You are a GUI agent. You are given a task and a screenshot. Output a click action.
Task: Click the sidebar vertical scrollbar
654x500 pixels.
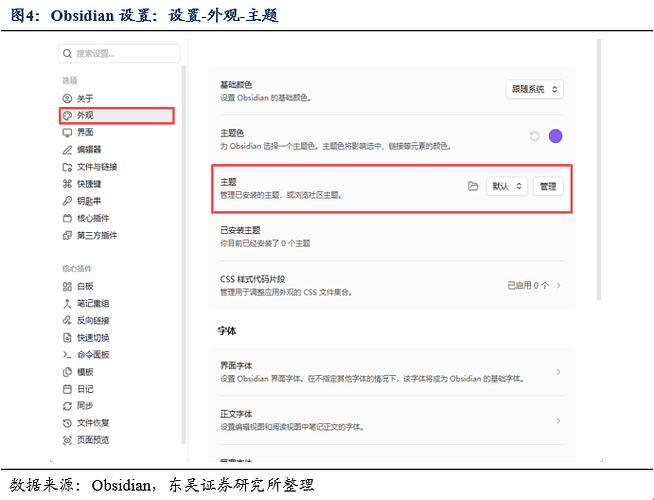pyautogui.click(x=184, y=254)
